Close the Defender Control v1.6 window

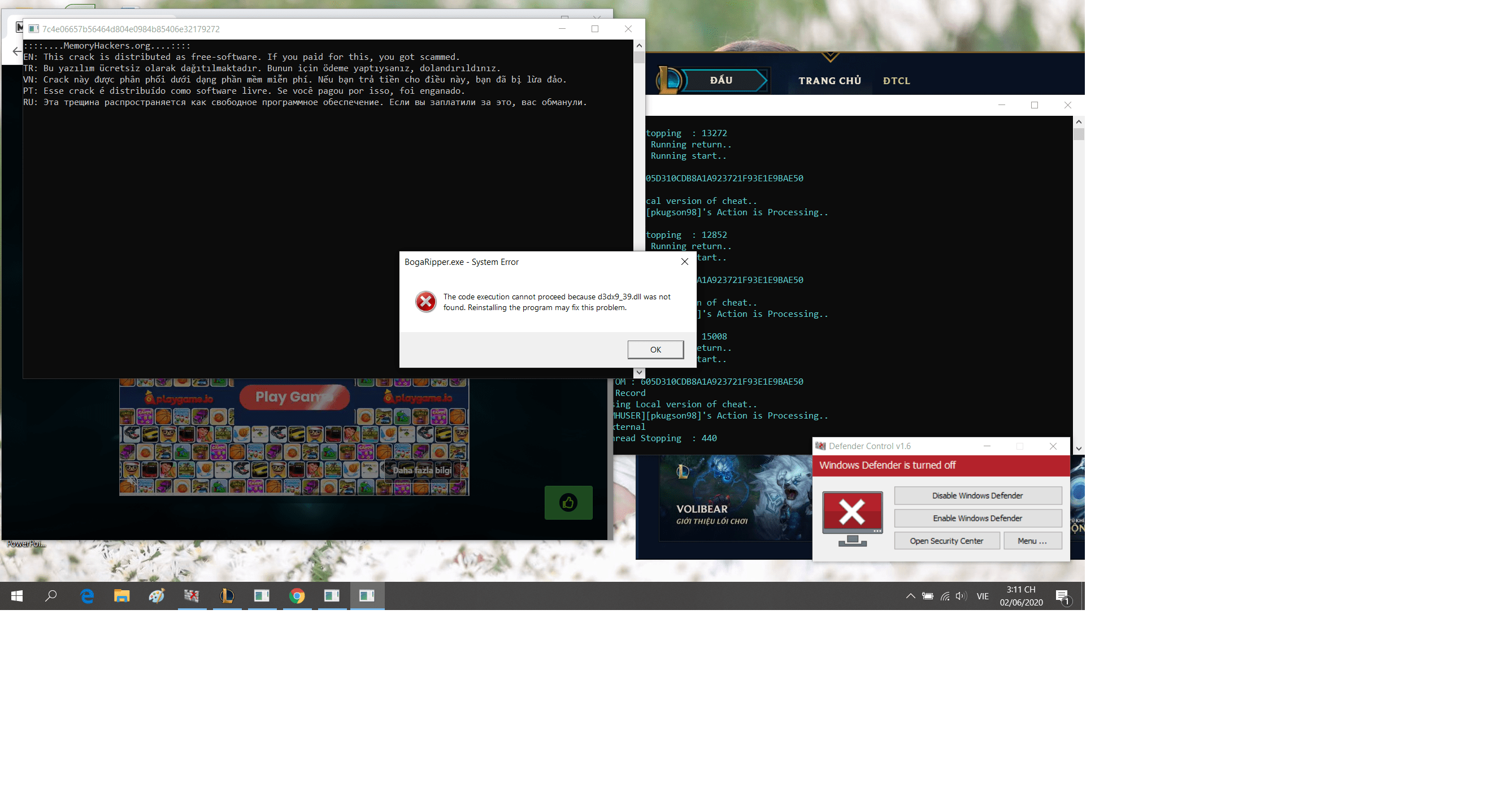(x=1053, y=446)
